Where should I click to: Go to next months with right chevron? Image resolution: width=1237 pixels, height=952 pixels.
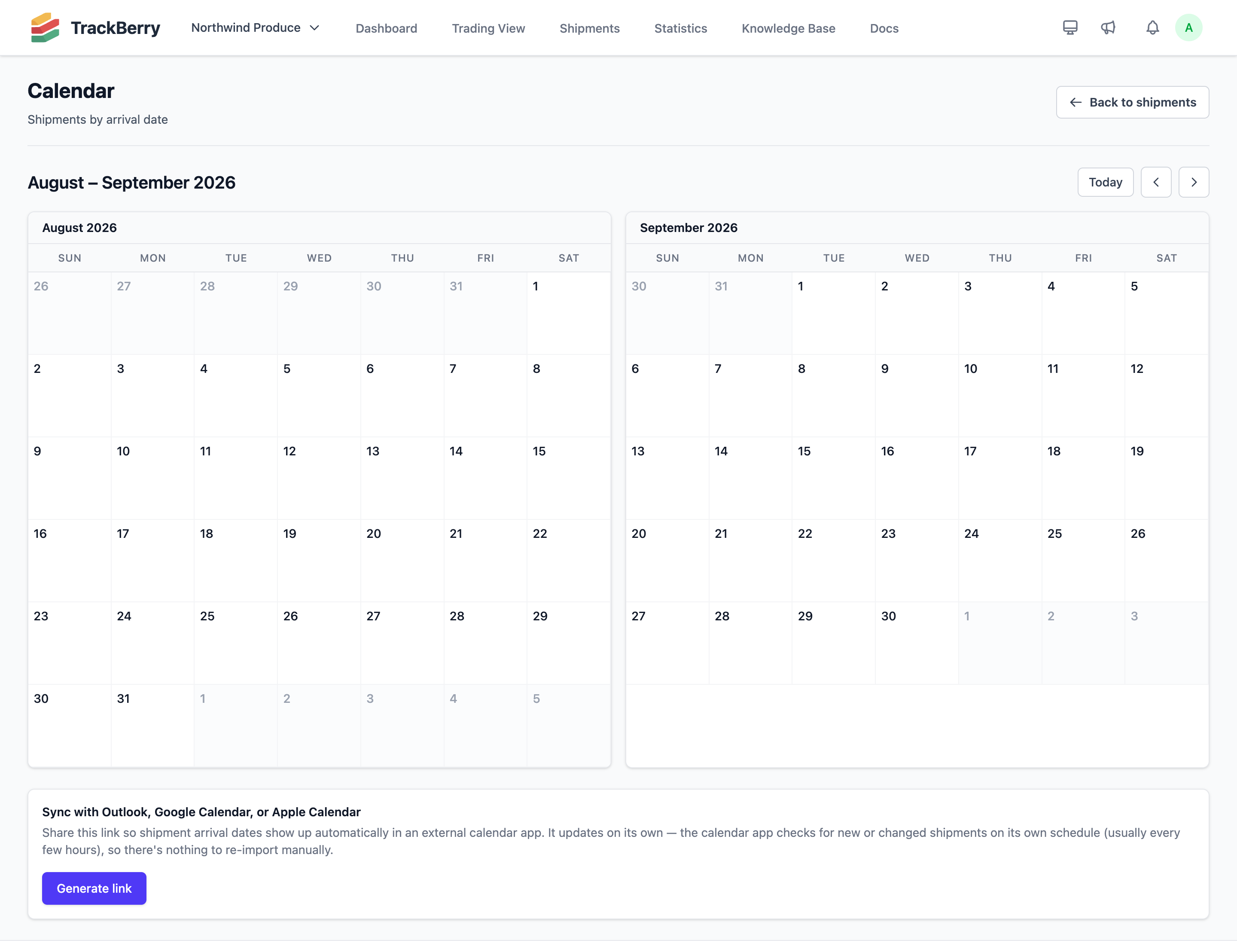tap(1193, 182)
